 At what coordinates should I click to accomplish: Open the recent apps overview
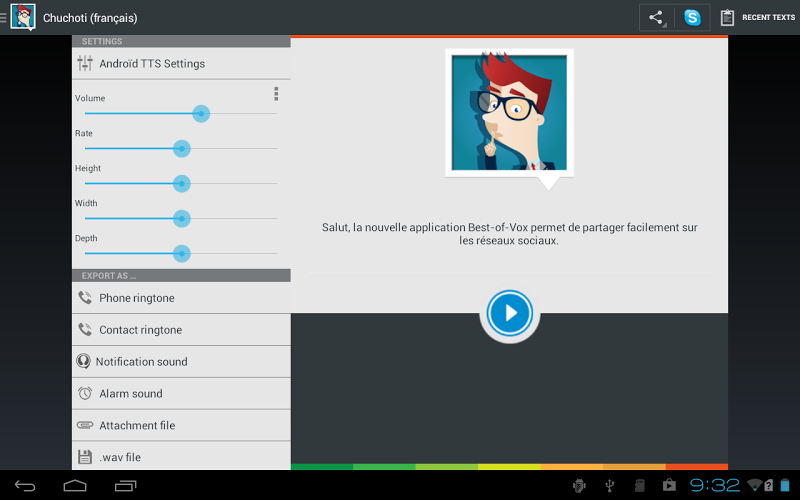tap(126, 486)
